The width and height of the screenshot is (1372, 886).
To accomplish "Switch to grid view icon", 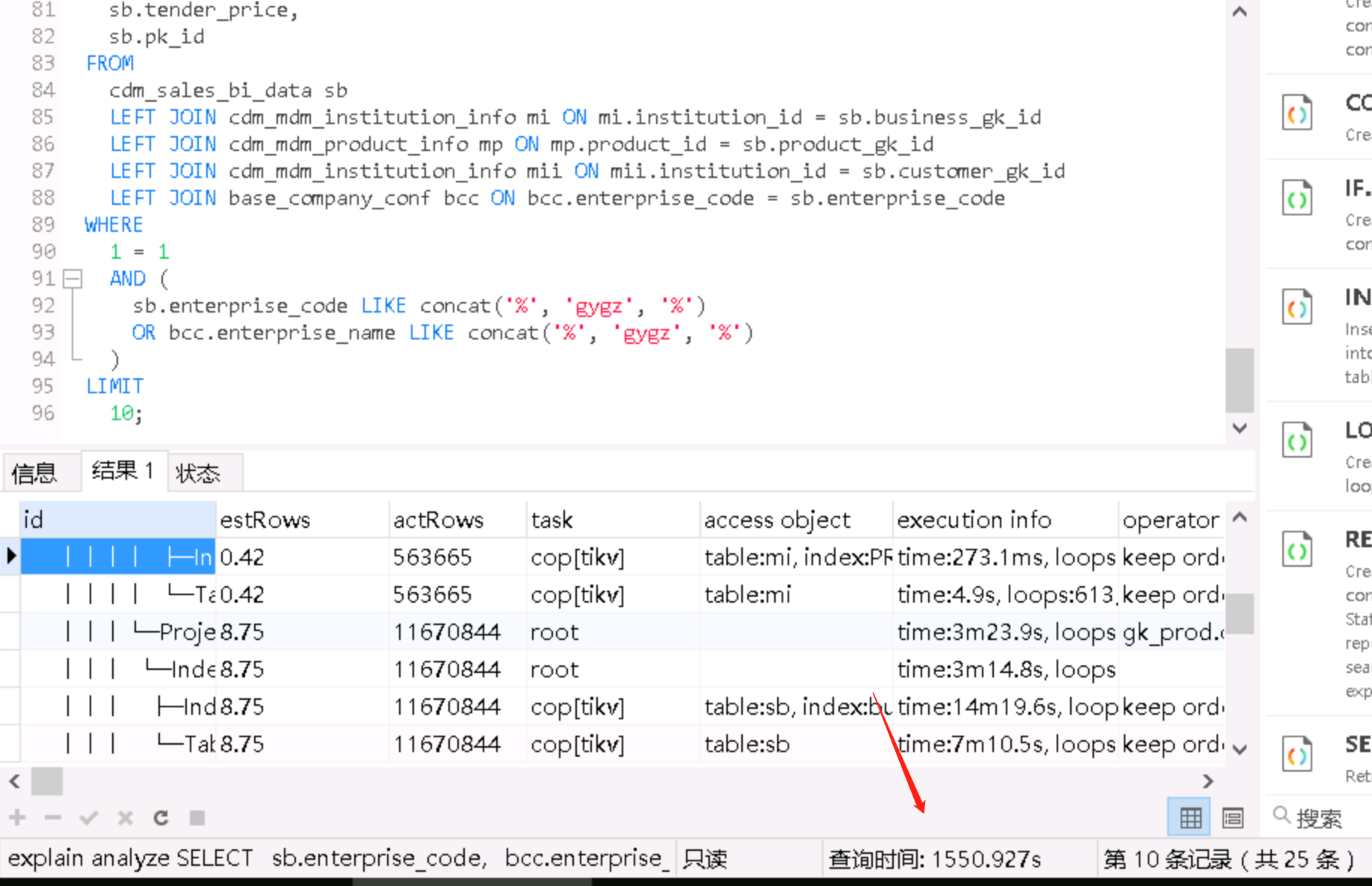I will pyautogui.click(x=1190, y=817).
